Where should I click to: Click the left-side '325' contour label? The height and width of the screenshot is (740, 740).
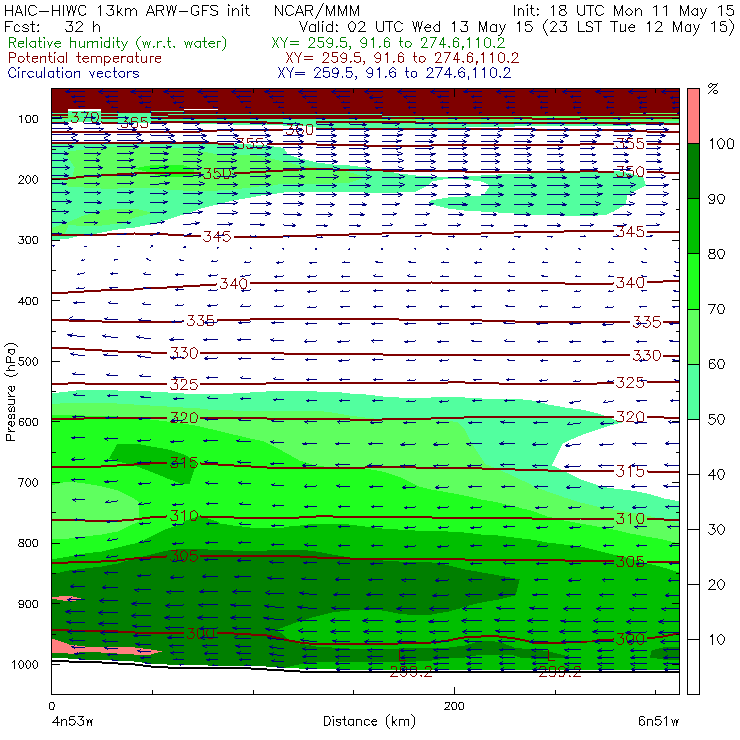tap(184, 385)
